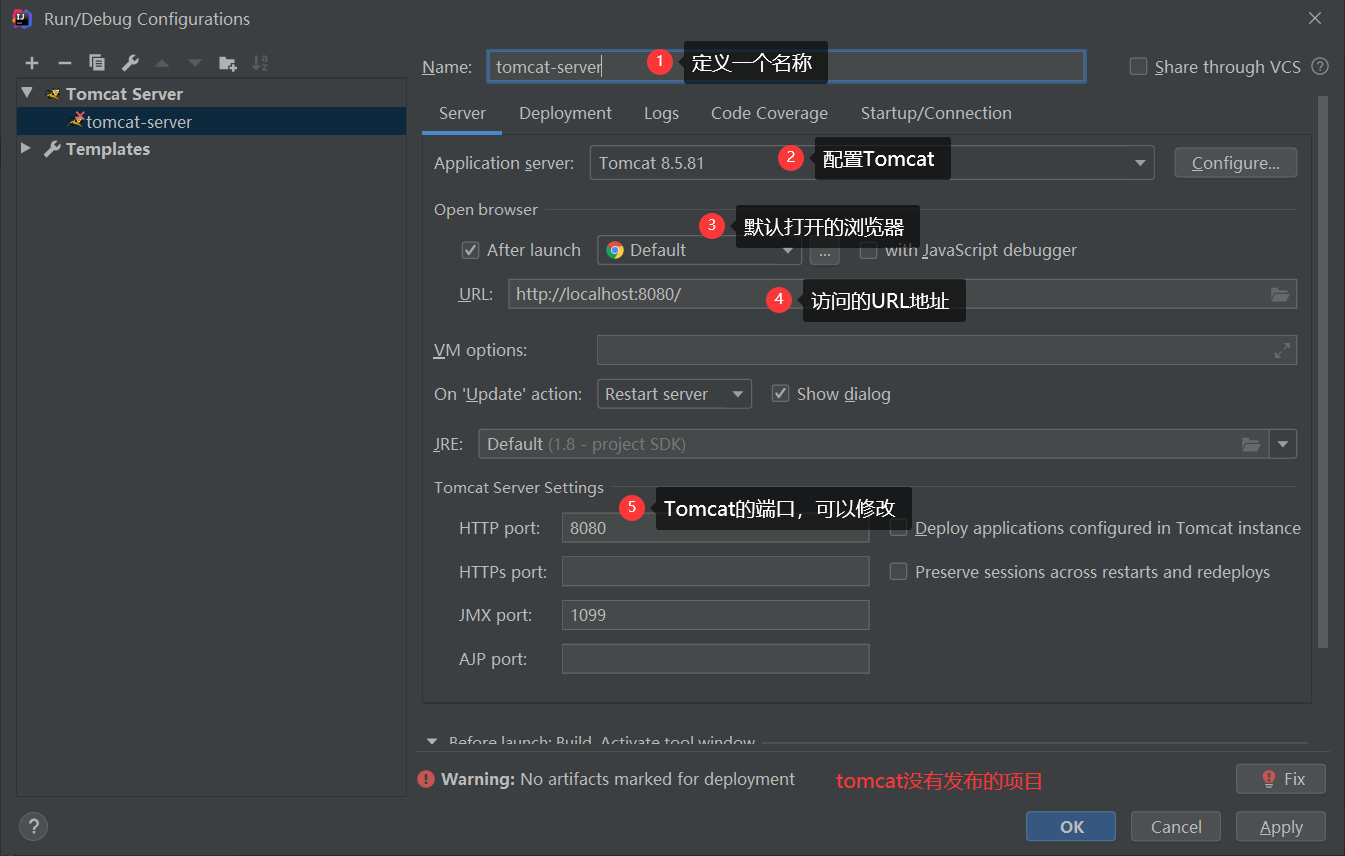
Task: Check Deploy applications configured in Tomcat instance
Action: pyautogui.click(x=898, y=528)
